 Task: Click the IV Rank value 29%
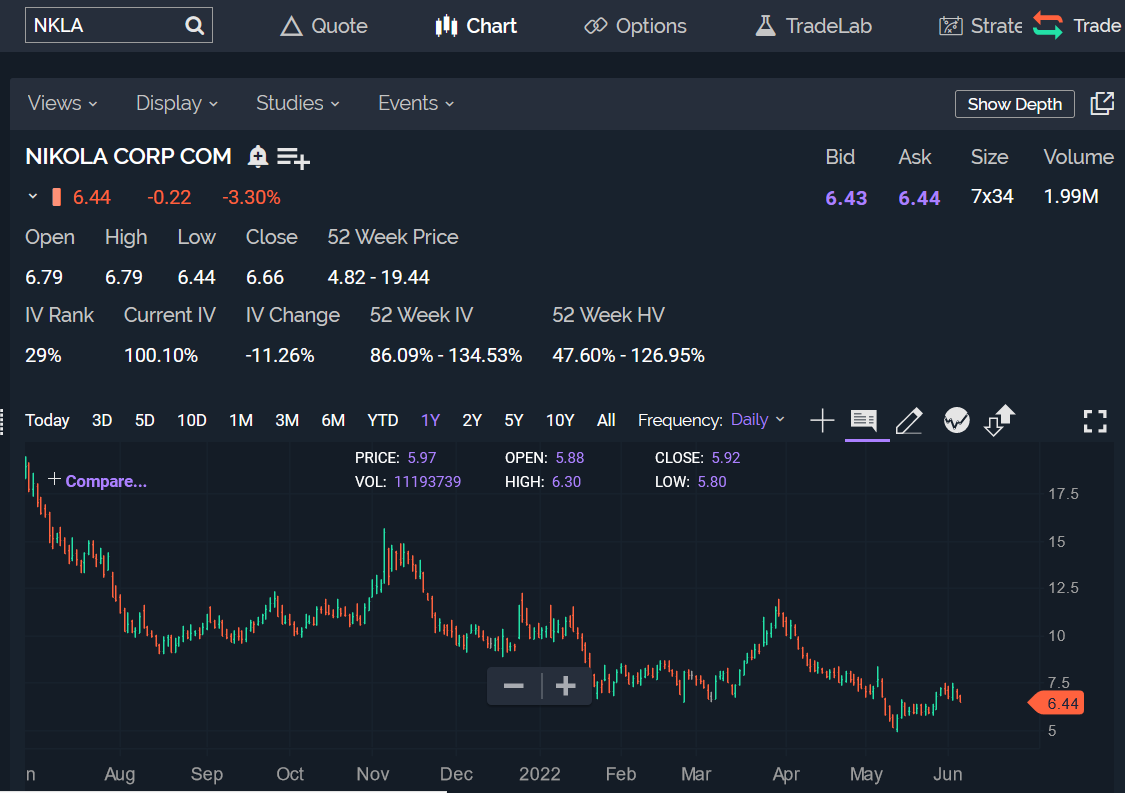43,356
